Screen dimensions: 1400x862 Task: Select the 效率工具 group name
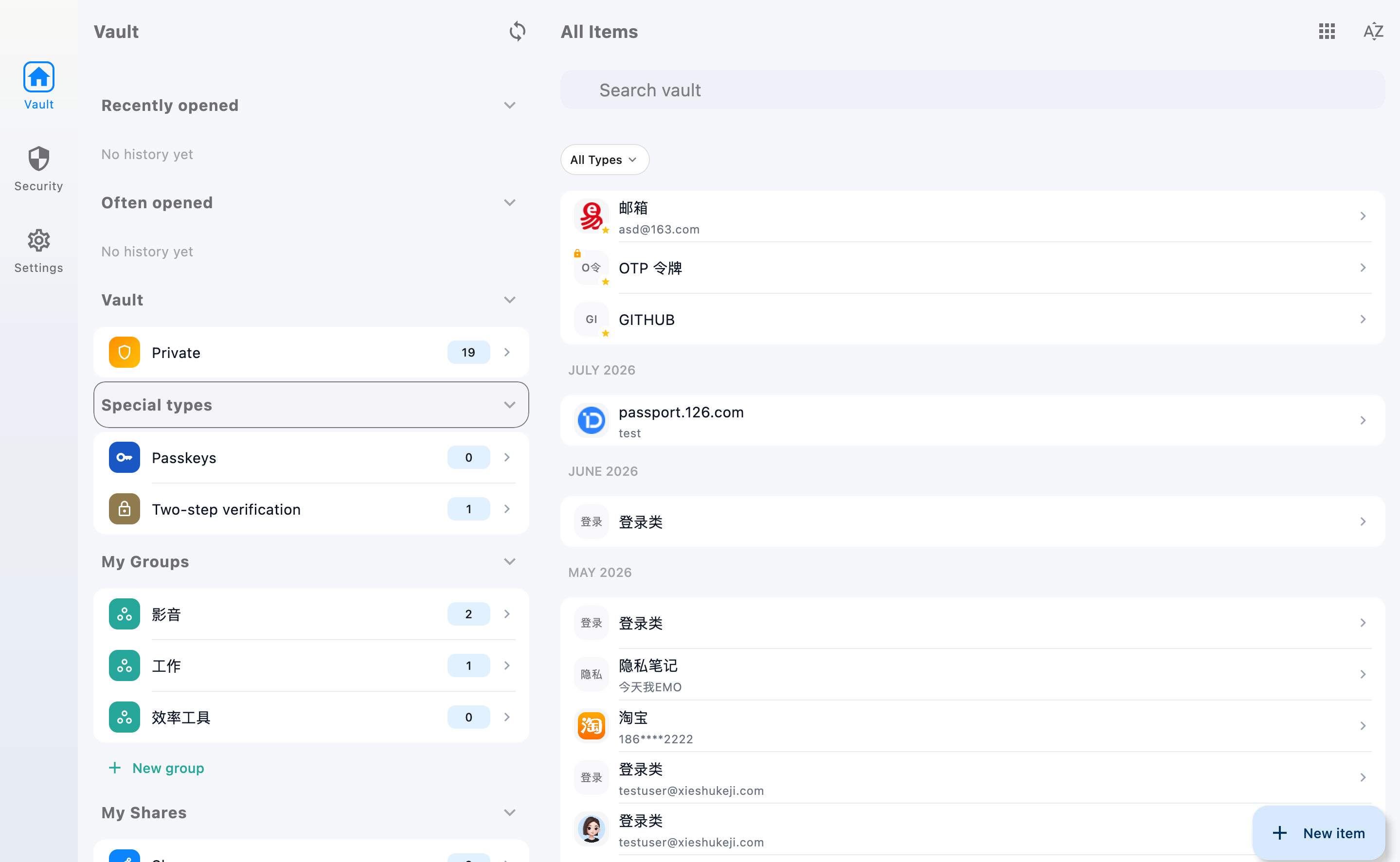[180, 718]
